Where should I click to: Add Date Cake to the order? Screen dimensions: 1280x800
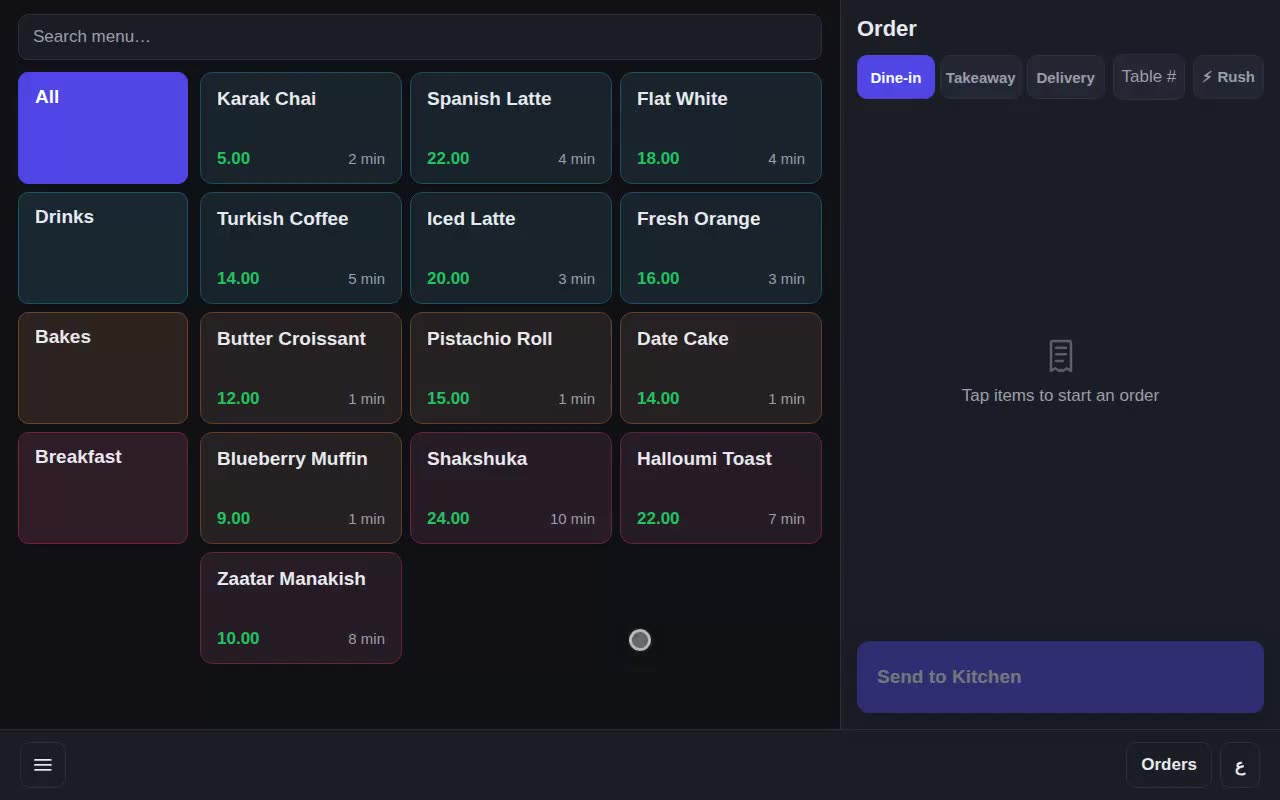pos(721,368)
